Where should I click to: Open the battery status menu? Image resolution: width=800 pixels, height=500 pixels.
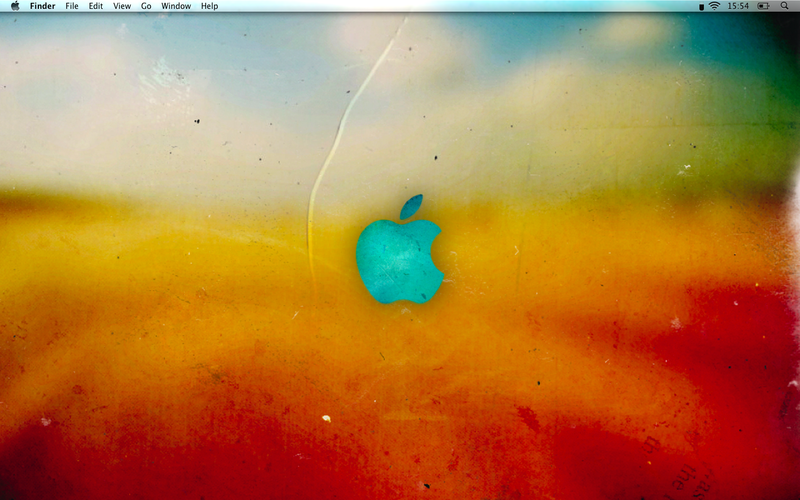[763, 6]
